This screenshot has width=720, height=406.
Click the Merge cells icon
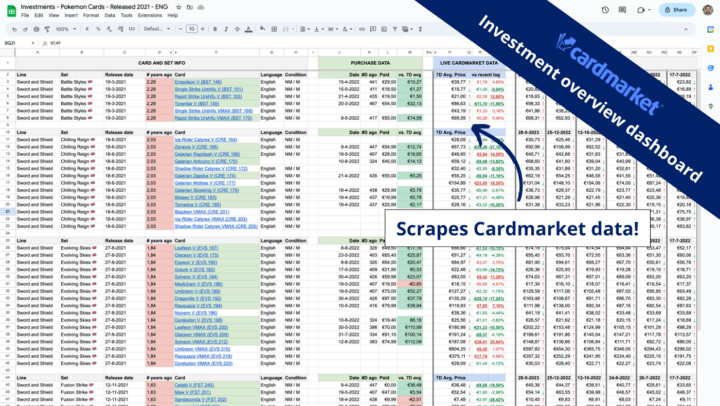click(x=286, y=29)
